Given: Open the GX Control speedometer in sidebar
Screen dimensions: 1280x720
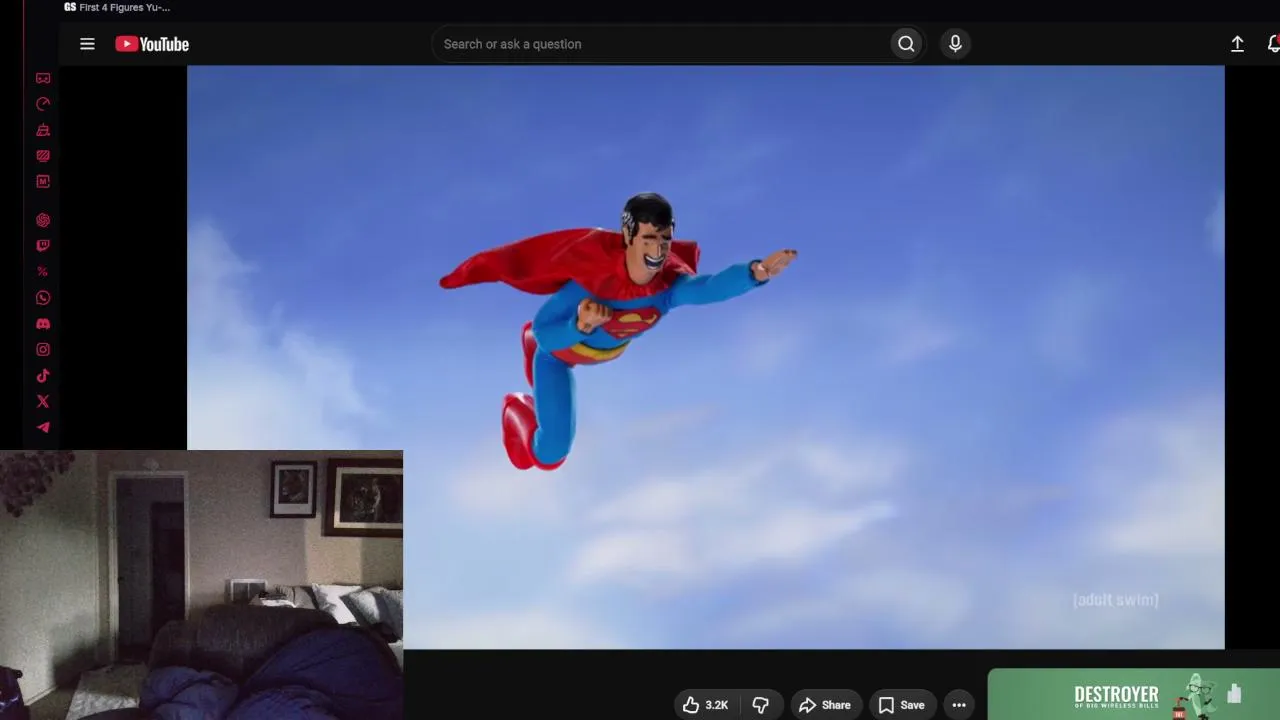Looking at the screenshot, I should (43, 104).
